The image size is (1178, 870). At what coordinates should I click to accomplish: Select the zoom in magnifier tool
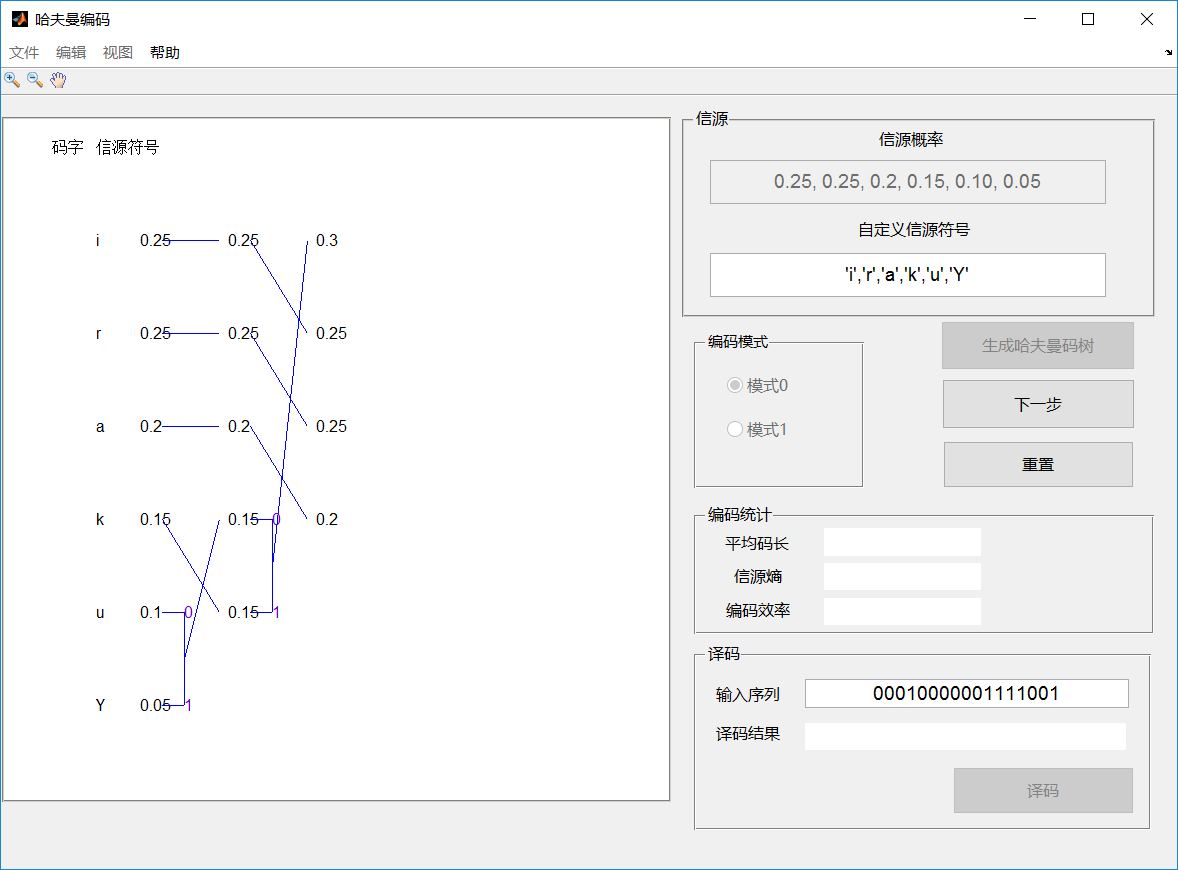point(12,80)
